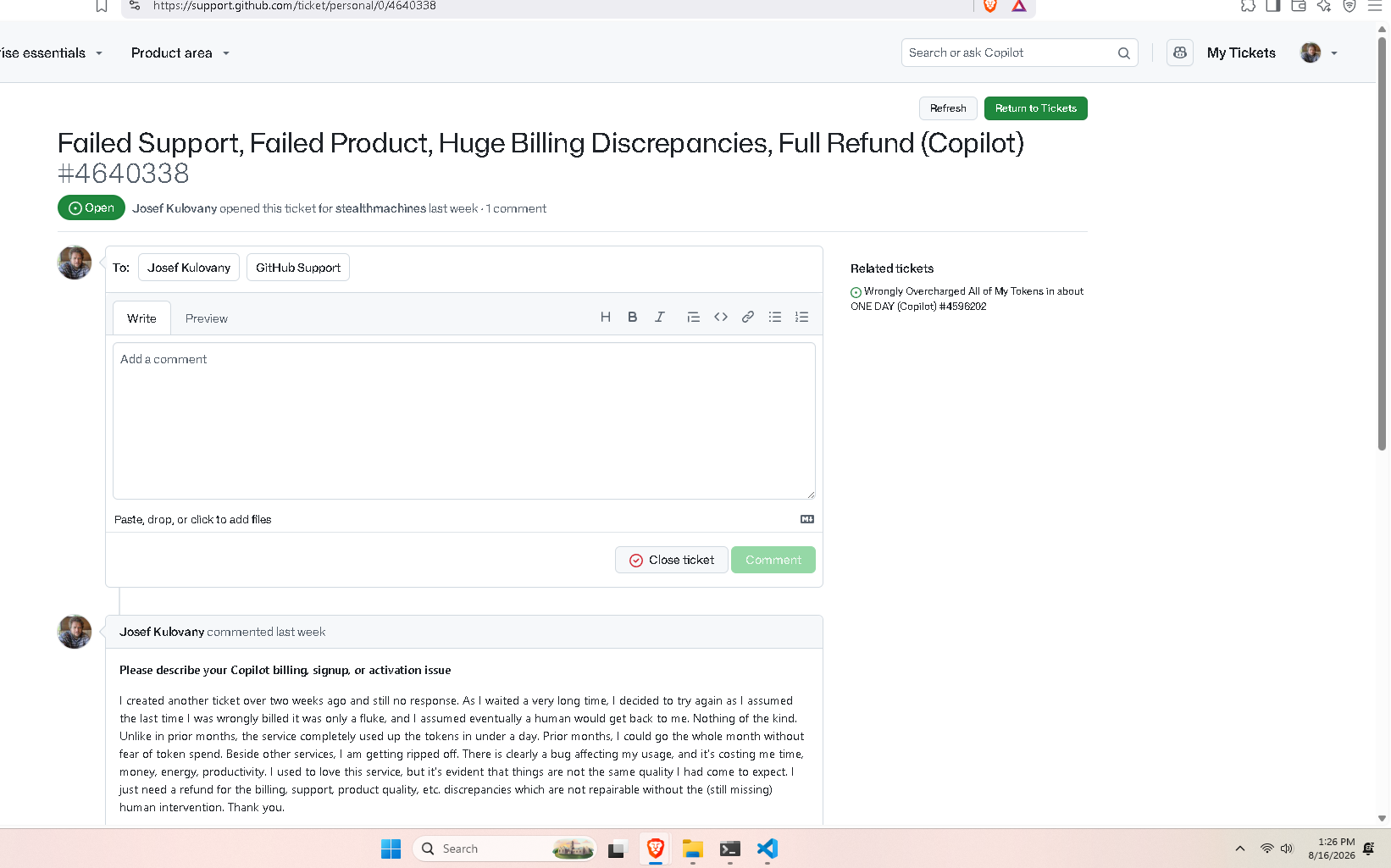Viewport: 1391px width, 868px height.
Task: Click the Brave browser taskbar icon
Action: (655, 849)
